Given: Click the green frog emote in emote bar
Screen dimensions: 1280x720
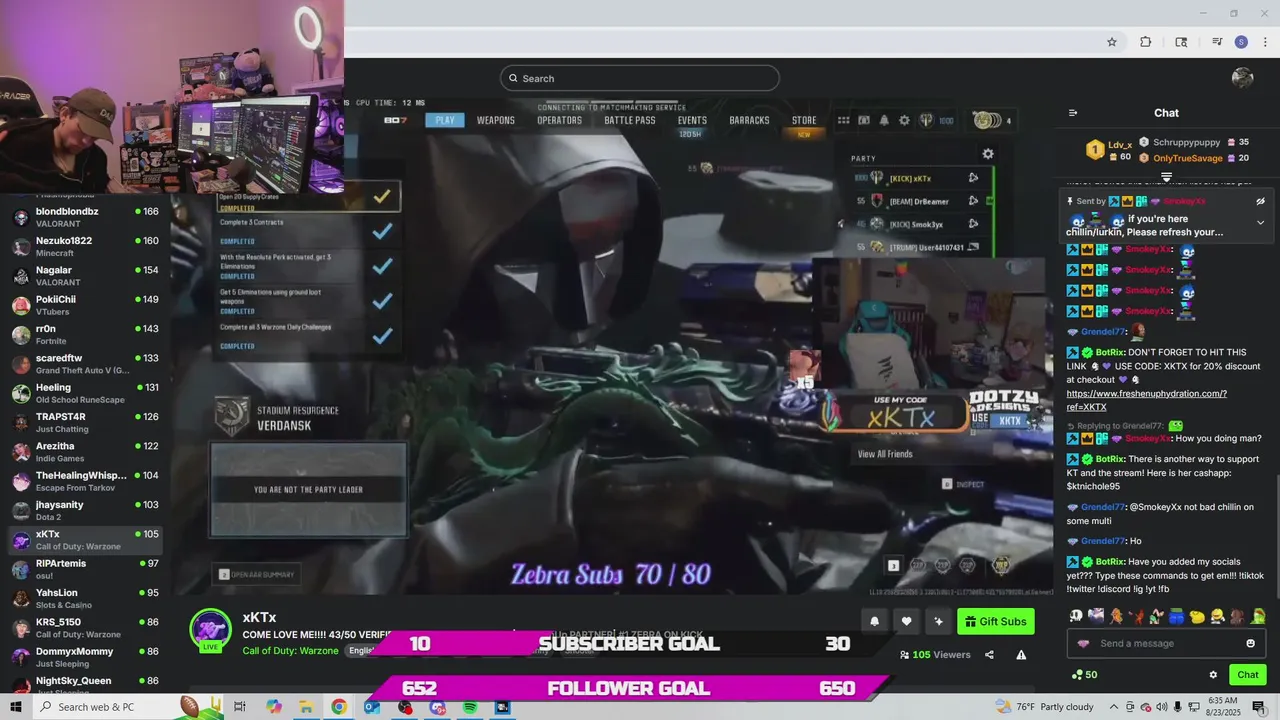Looking at the screenshot, I should click(x=1258, y=616).
